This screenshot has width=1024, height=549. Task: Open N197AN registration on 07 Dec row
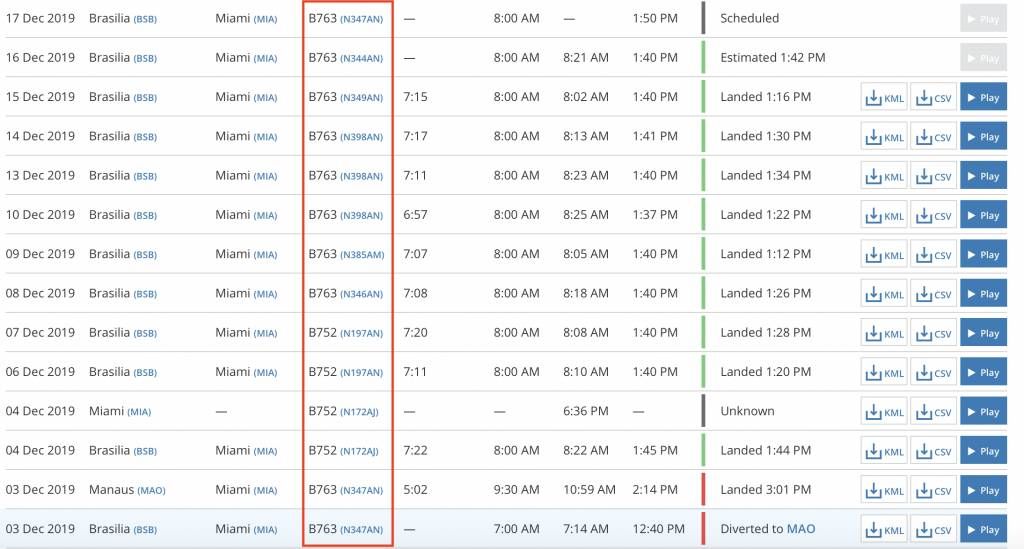(x=361, y=333)
